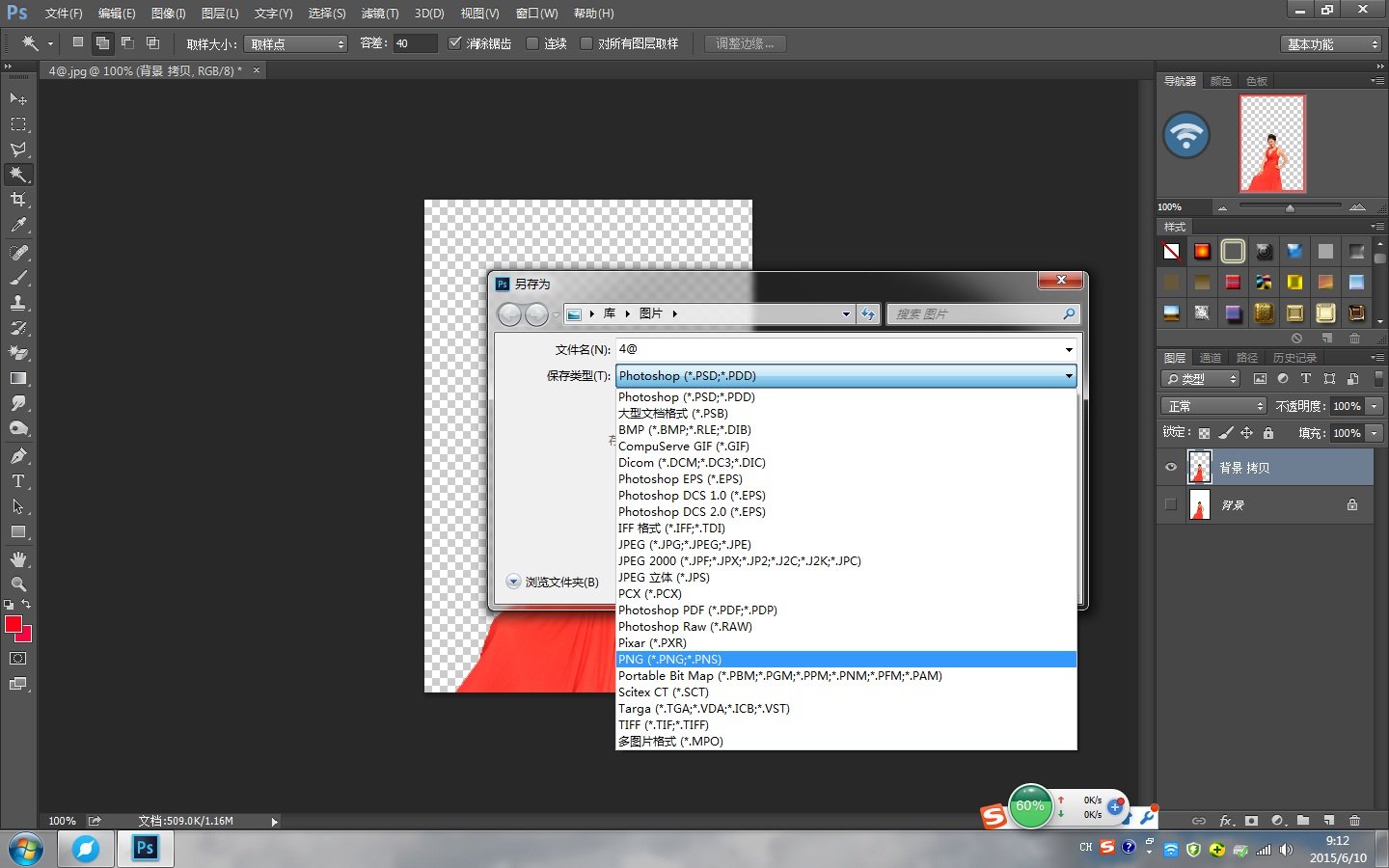Open the layer blend mode dropdown
The image size is (1389, 868).
click(x=1212, y=406)
